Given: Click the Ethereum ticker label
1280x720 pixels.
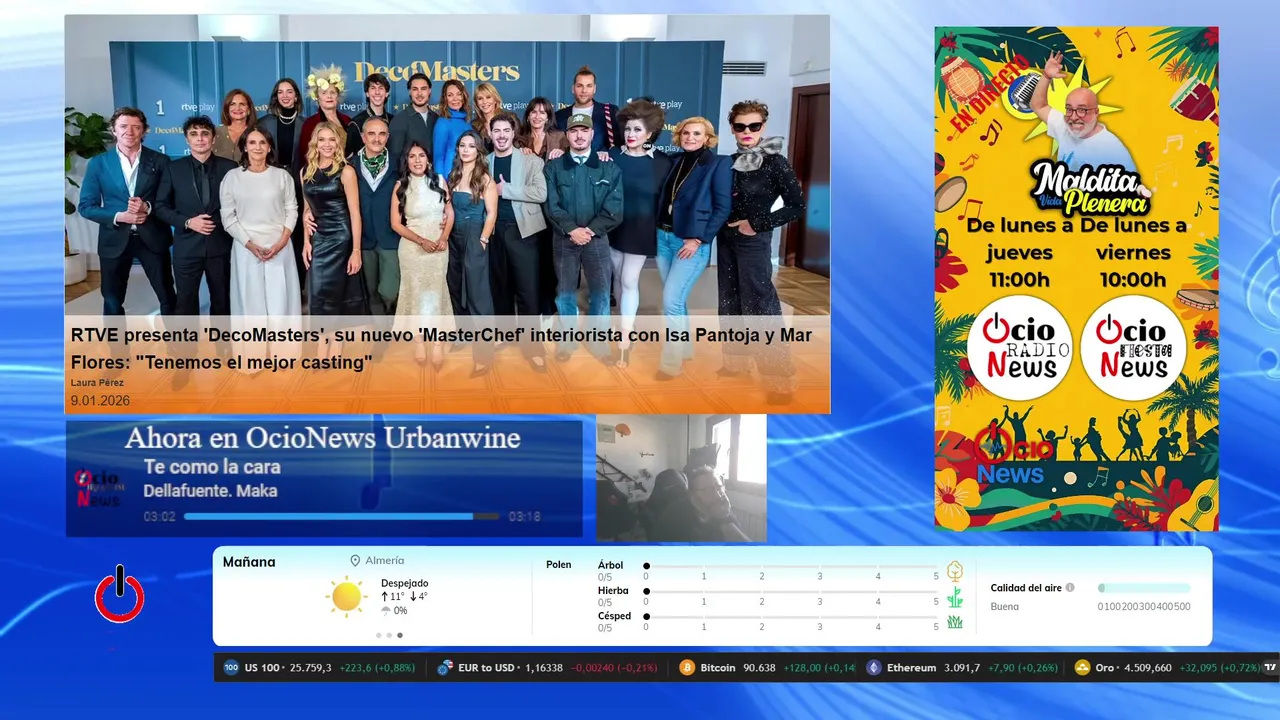Looking at the screenshot, I should pyautogui.click(x=911, y=667).
